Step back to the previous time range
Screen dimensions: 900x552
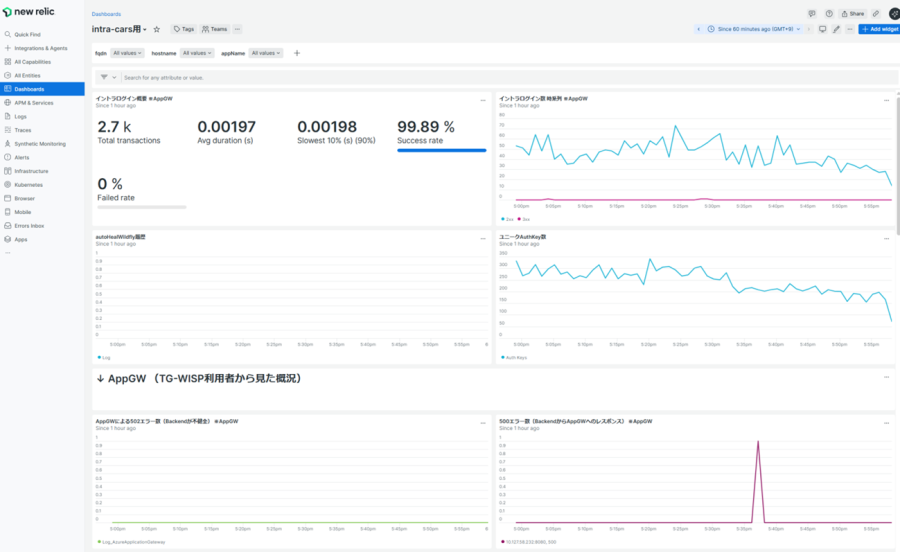[x=698, y=29]
